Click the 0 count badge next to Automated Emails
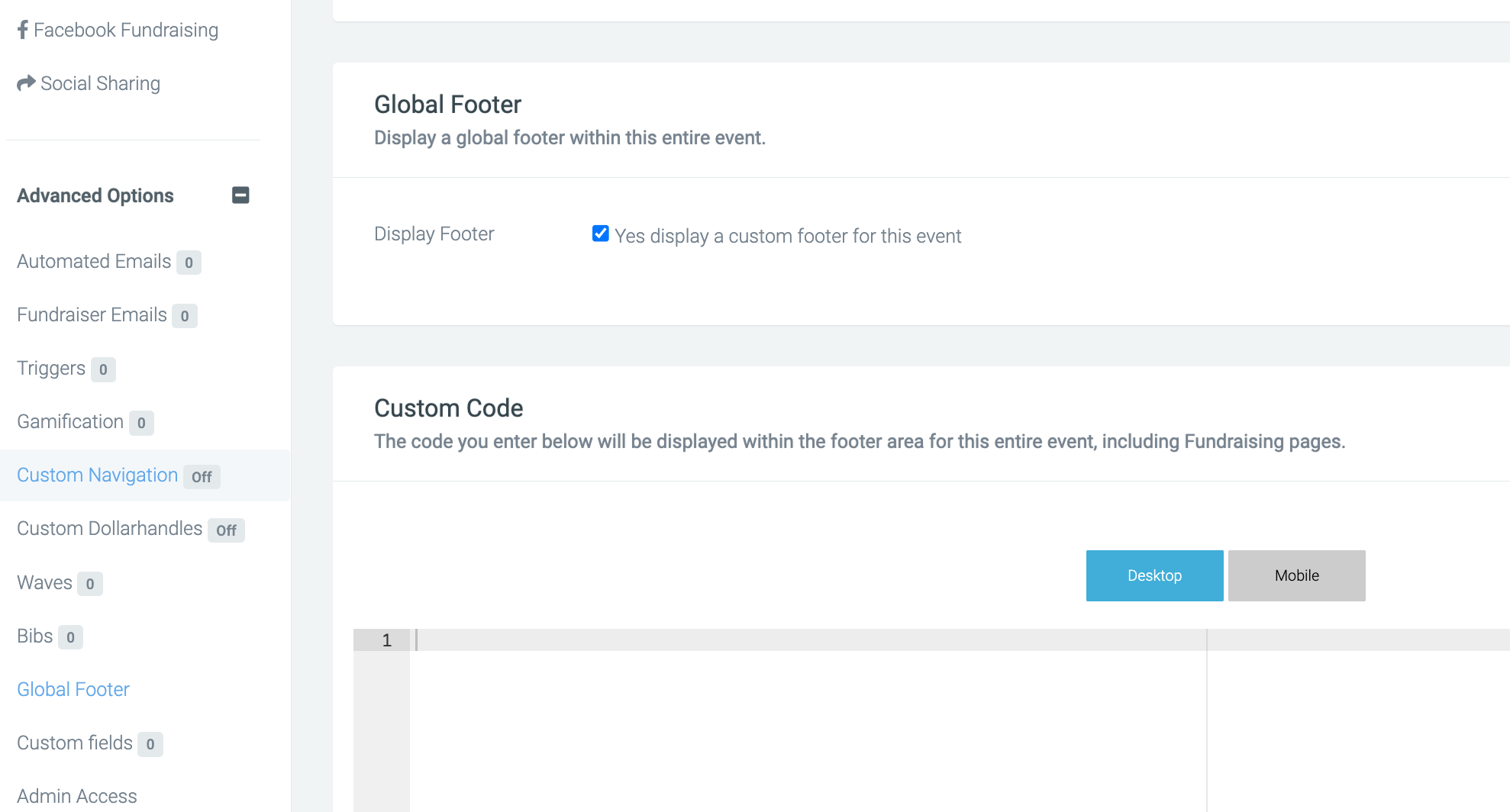Image resolution: width=1510 pixels, height=812 pixels. [x=189, y=263]
